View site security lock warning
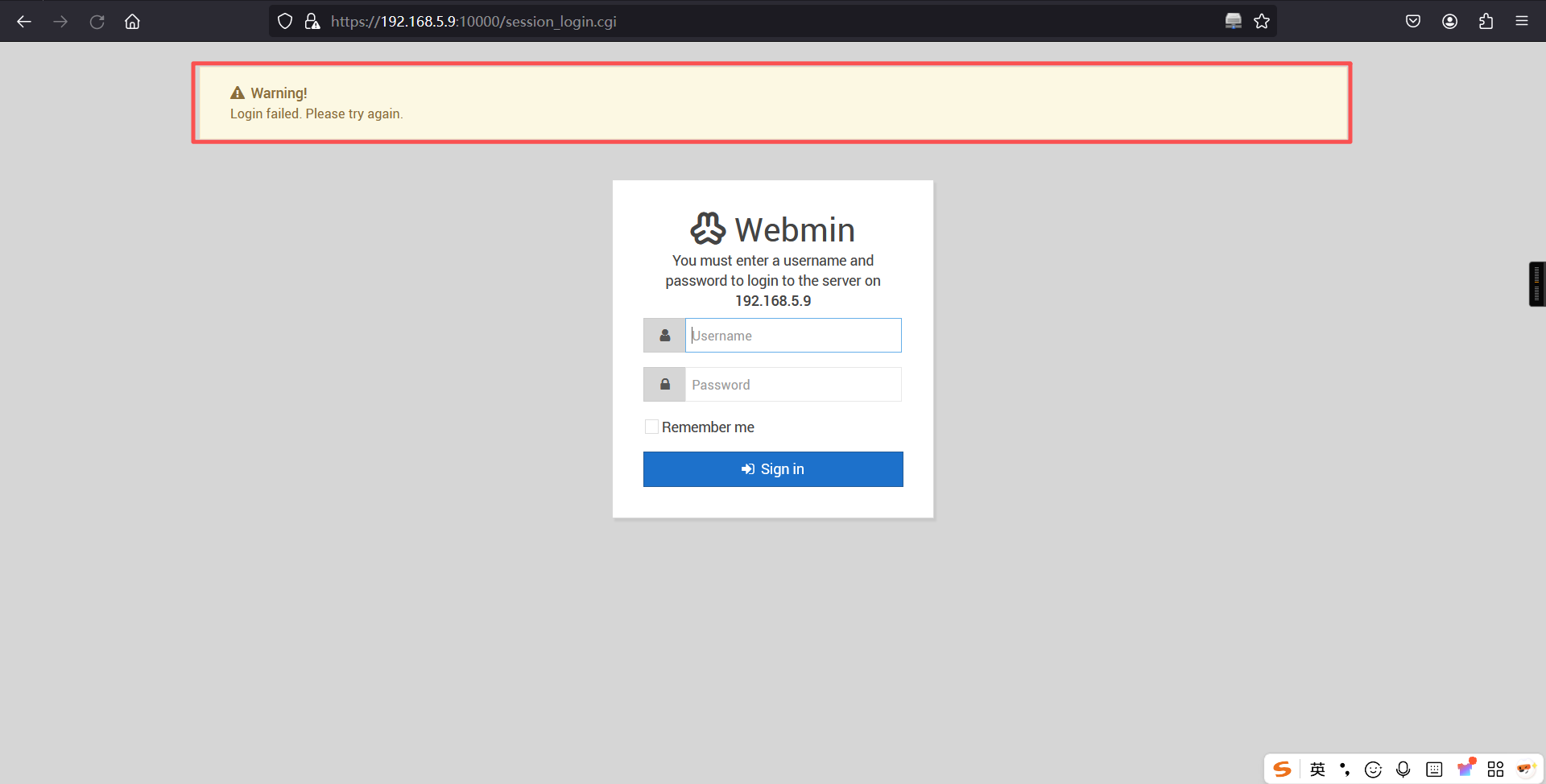Viewport: 1546px width, 784px height. point(312,22)
